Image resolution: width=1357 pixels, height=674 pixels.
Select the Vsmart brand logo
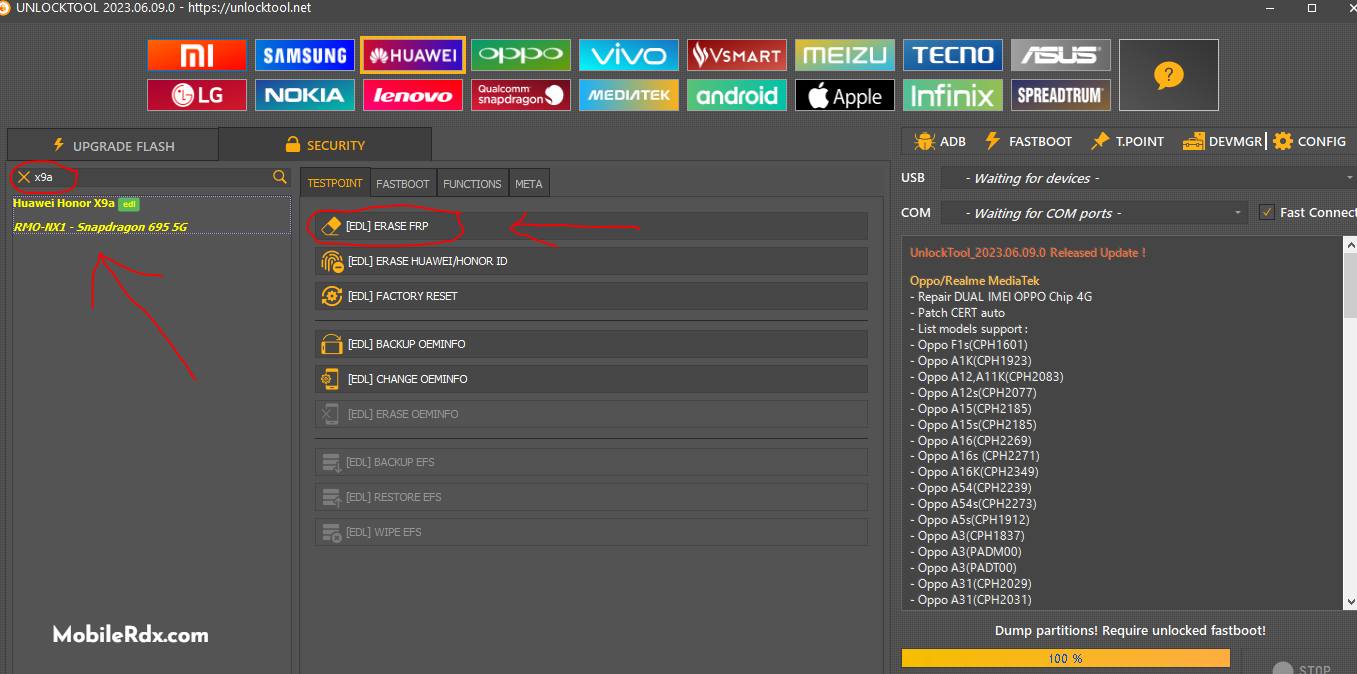(x=736, y=55)
